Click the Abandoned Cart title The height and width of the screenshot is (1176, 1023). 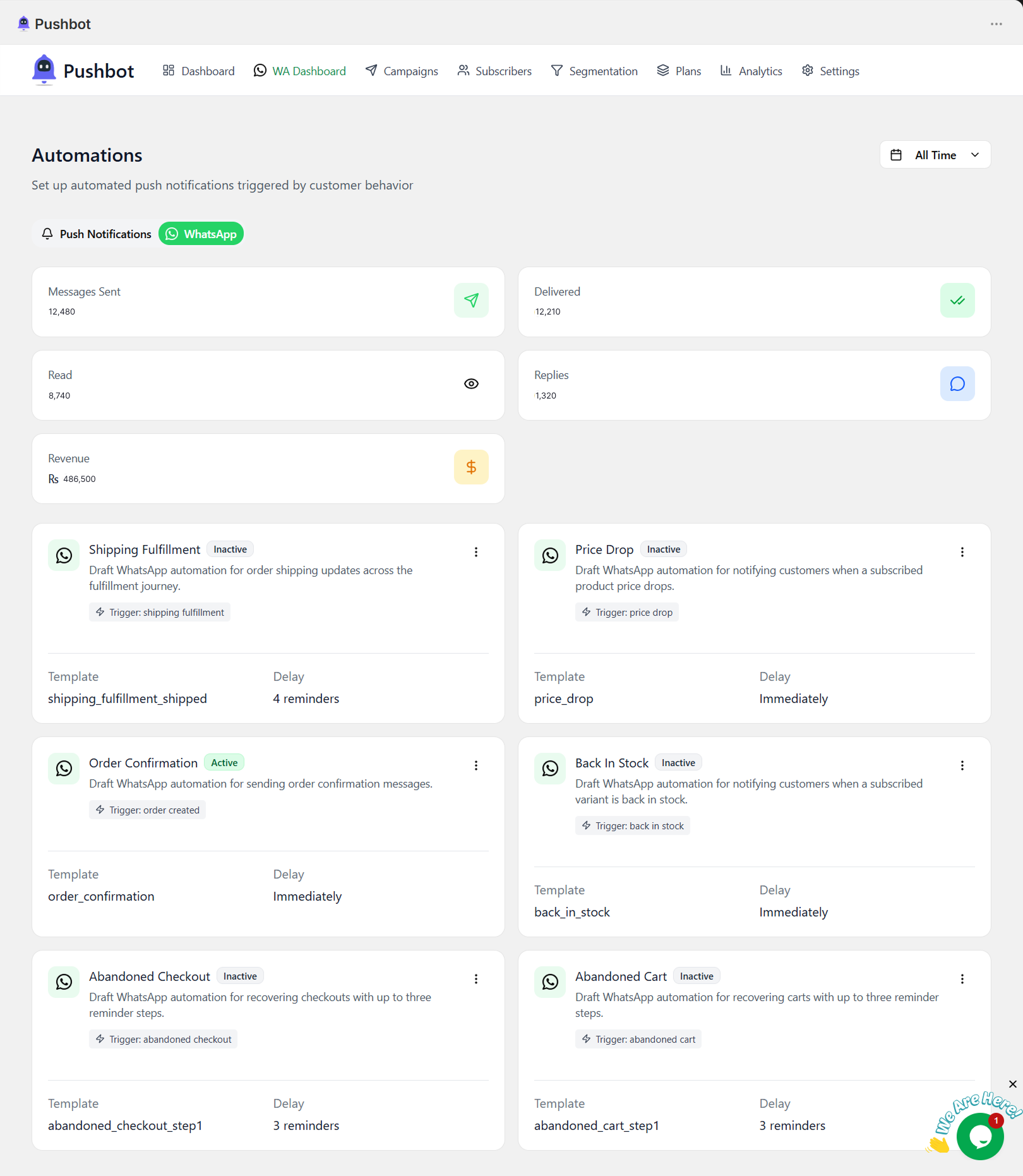click(x=621, y=976)
